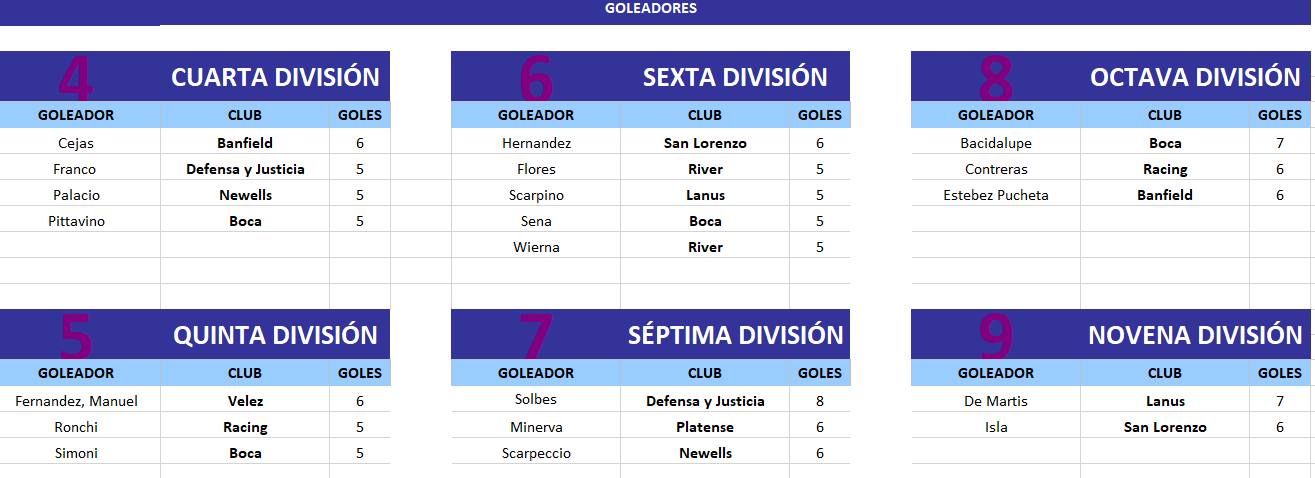1315x478 pixels.
Task: Select the Velez club cell
Action: point(245,401)
